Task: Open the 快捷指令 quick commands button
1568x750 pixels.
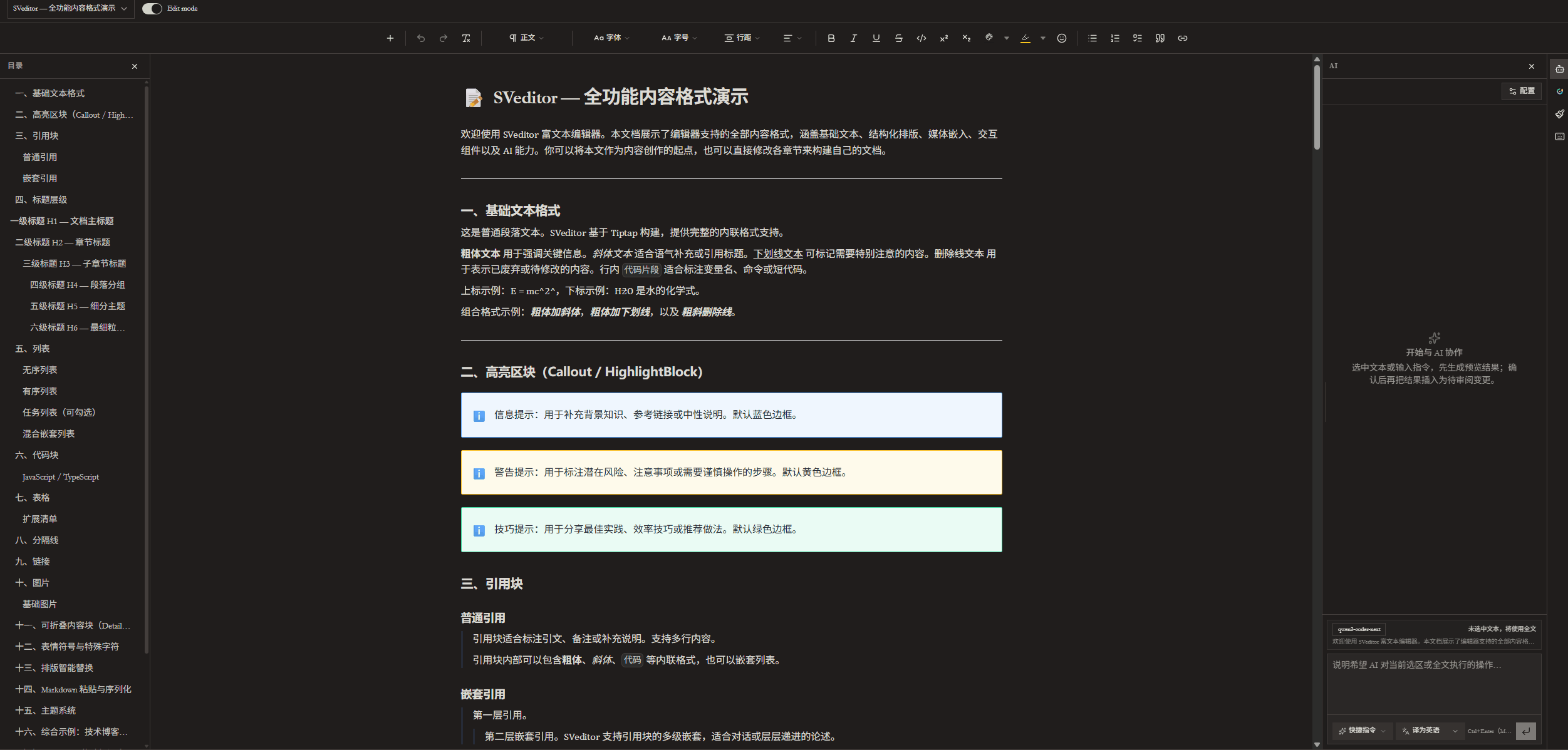Action: [x=1362, y=731]
